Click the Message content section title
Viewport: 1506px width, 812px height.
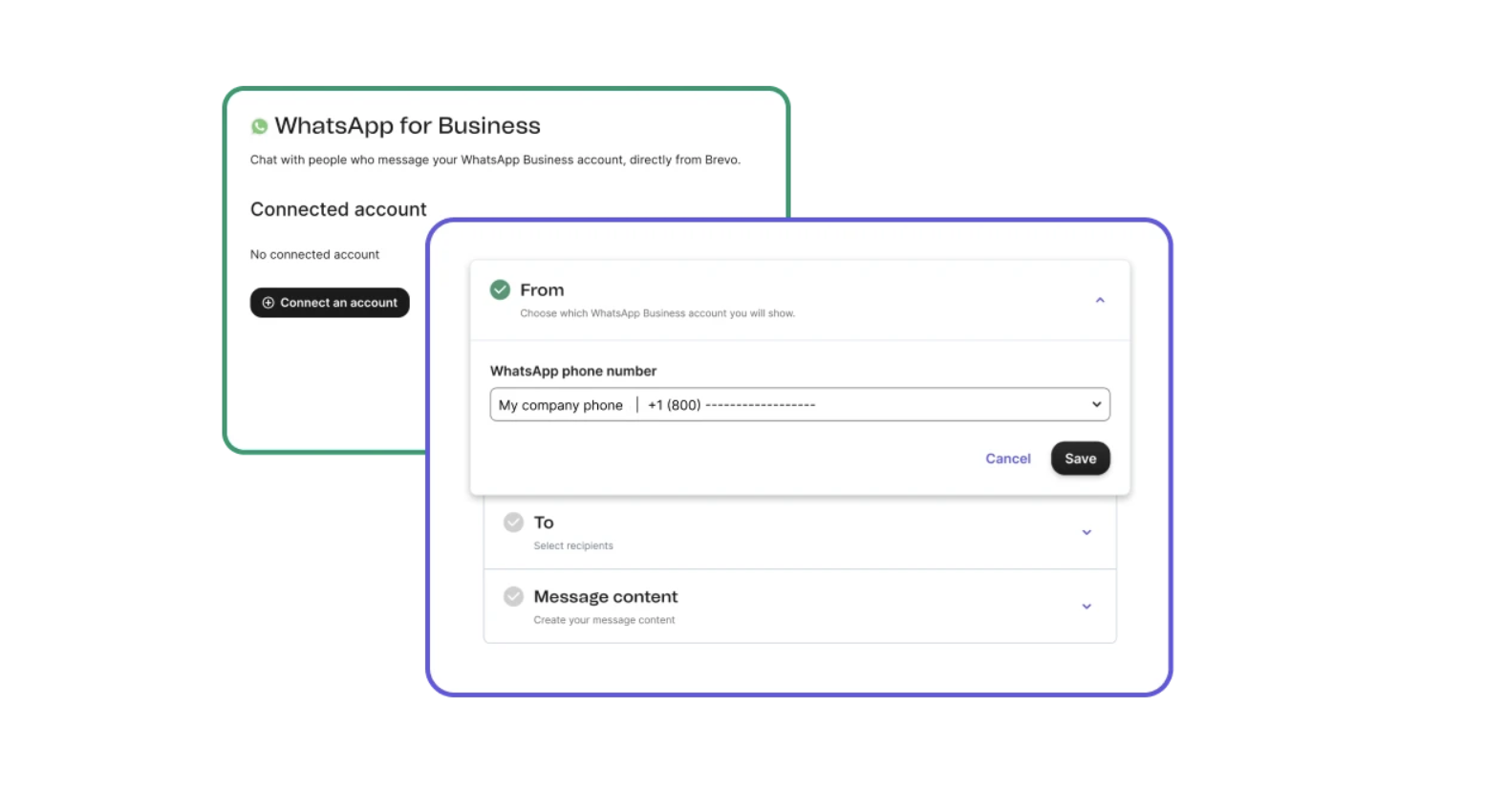pos(606,597)
